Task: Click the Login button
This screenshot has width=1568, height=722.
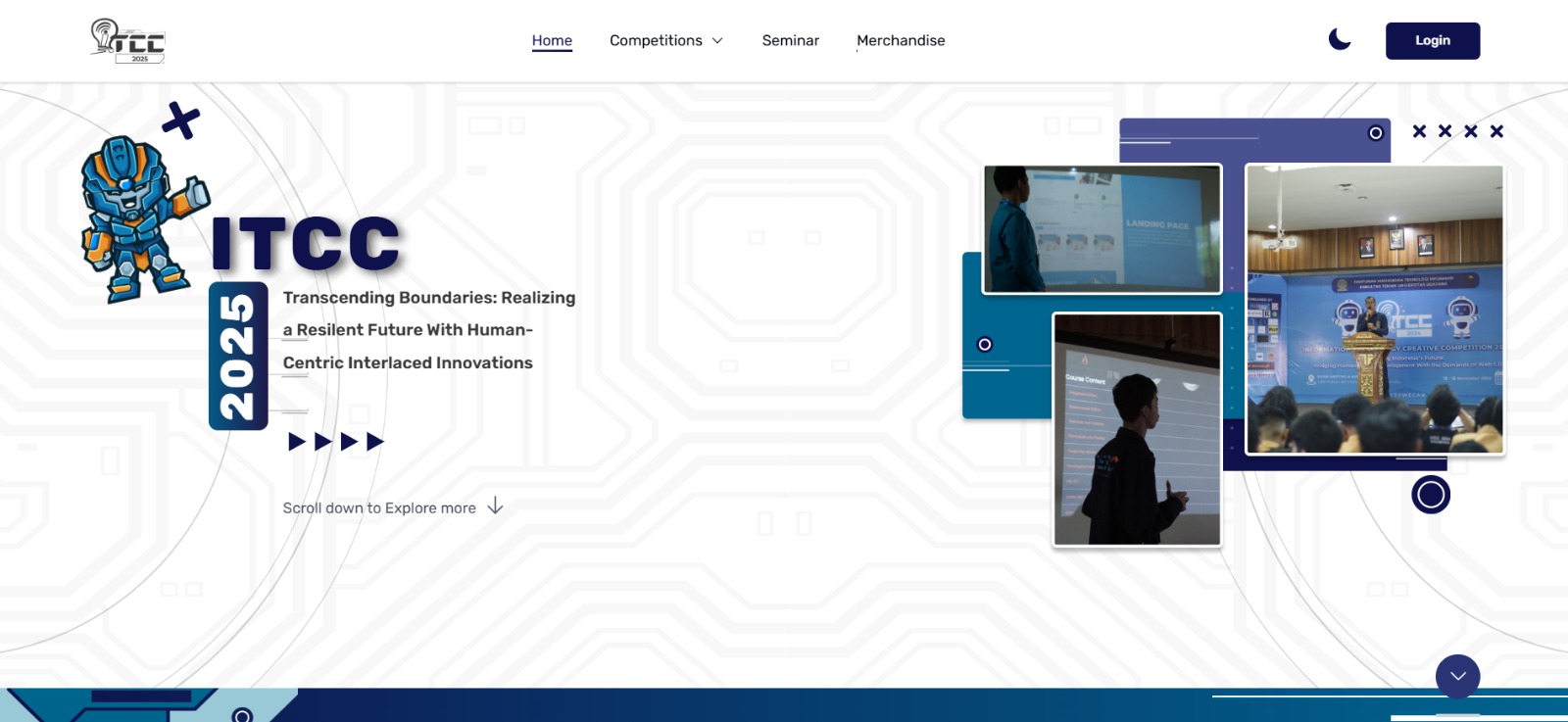Action: (x=1433, y=40)
